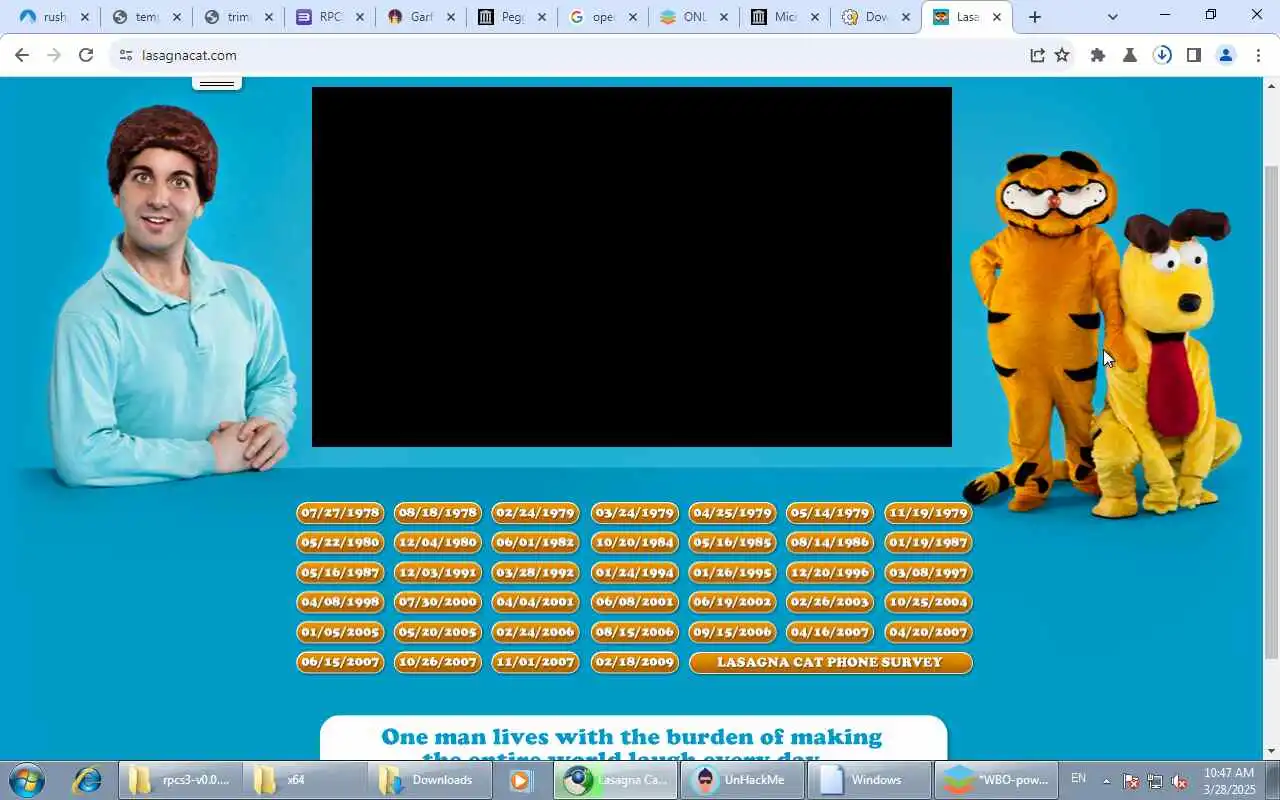Open the downloads toolbar icon
1280x800 pixels.
[1162, 55]
